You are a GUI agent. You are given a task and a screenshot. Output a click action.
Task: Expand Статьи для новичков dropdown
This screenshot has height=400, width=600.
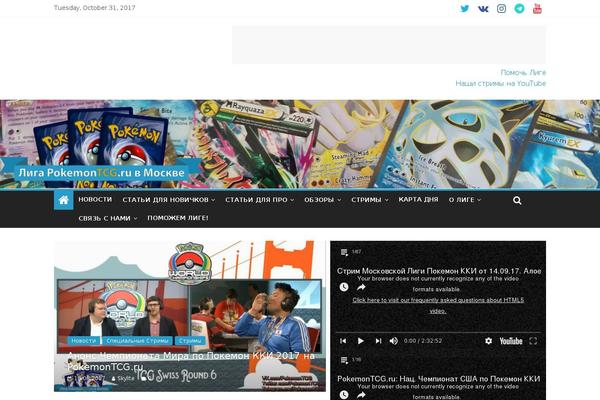point(169,200)
